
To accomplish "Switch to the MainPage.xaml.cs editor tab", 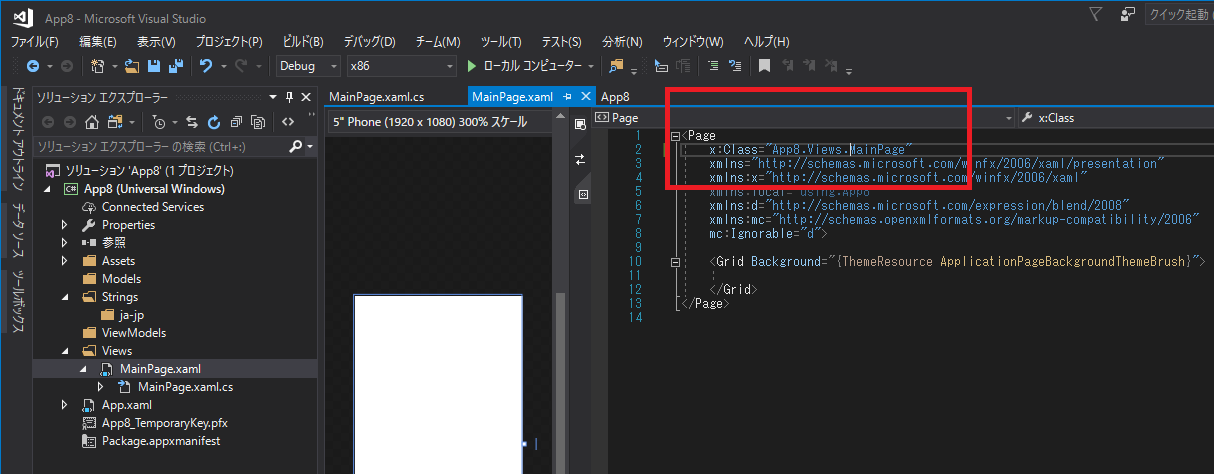I will (x=376, y=97).
